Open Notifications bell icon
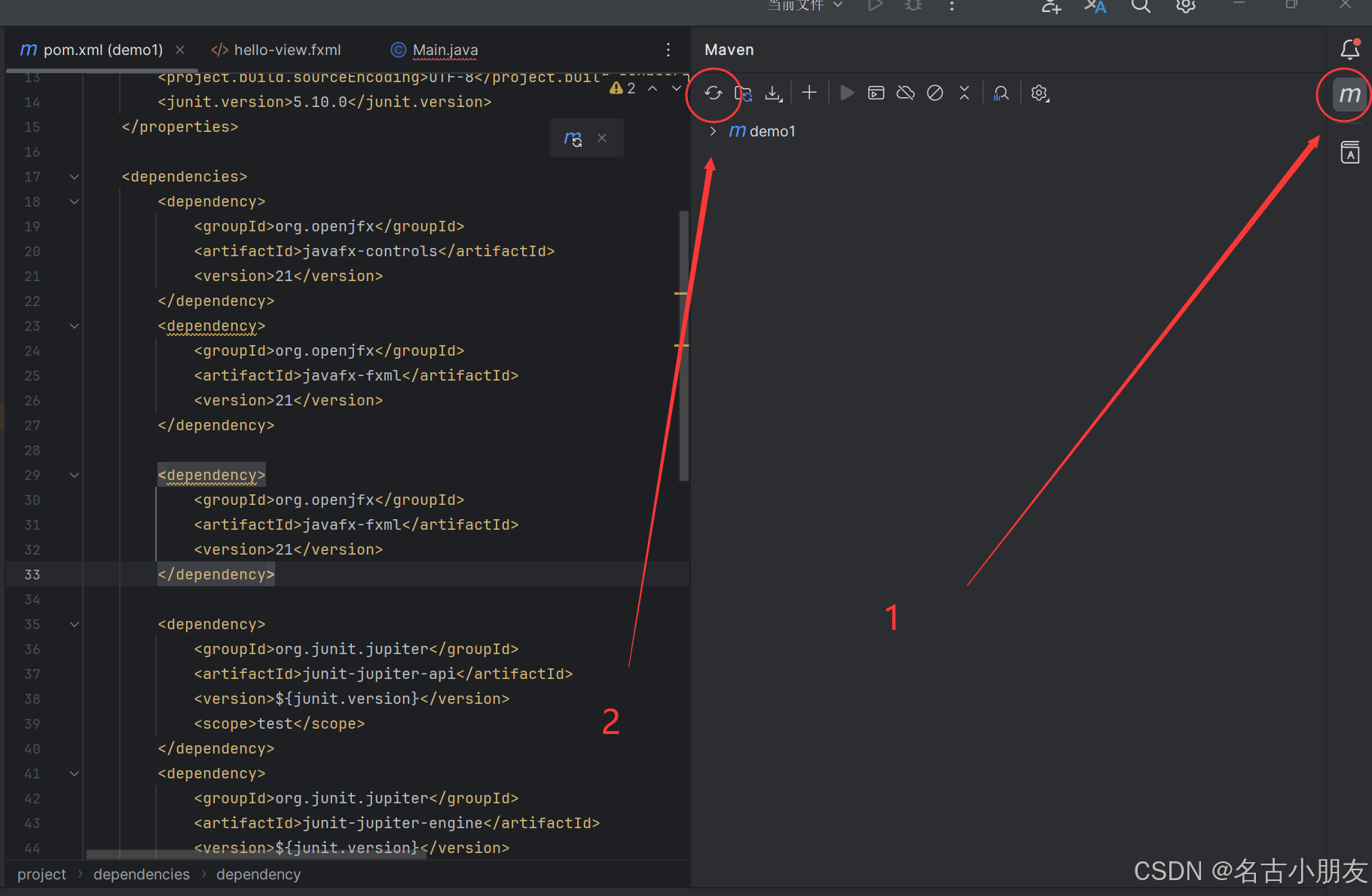The image size is (1372, 896). pos(1350,50)
